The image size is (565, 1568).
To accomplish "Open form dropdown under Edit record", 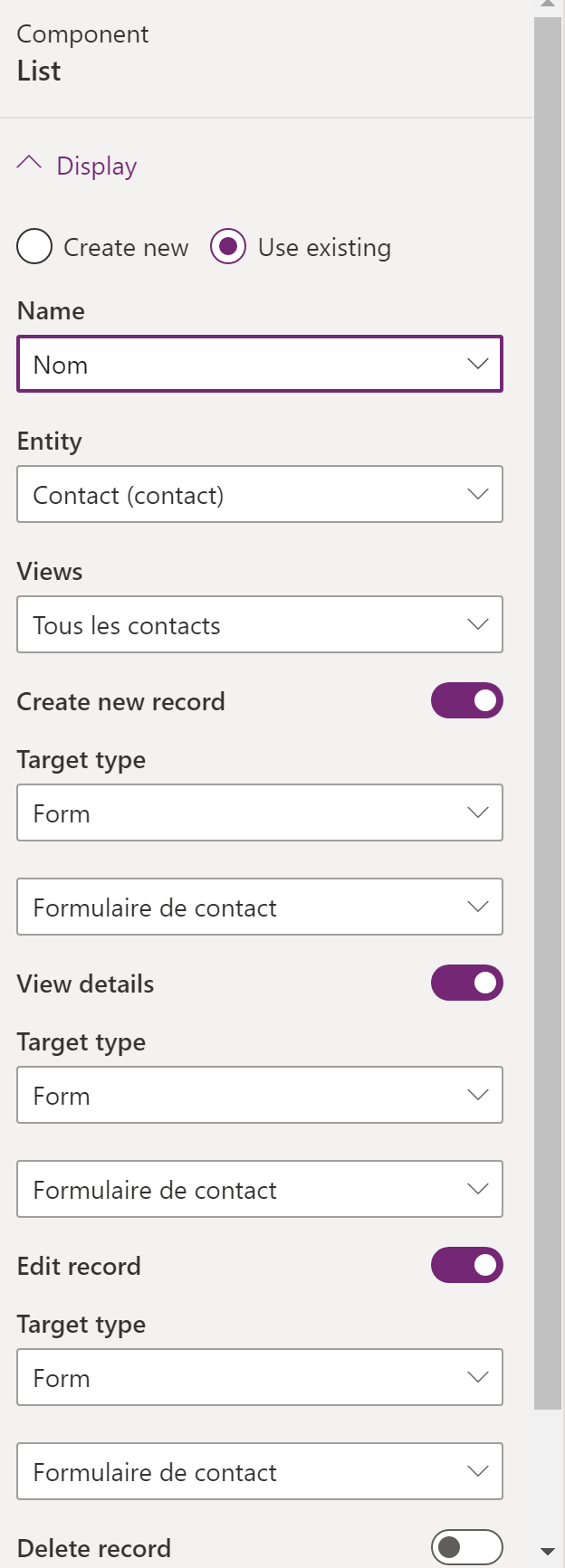I will point(260,1472).
